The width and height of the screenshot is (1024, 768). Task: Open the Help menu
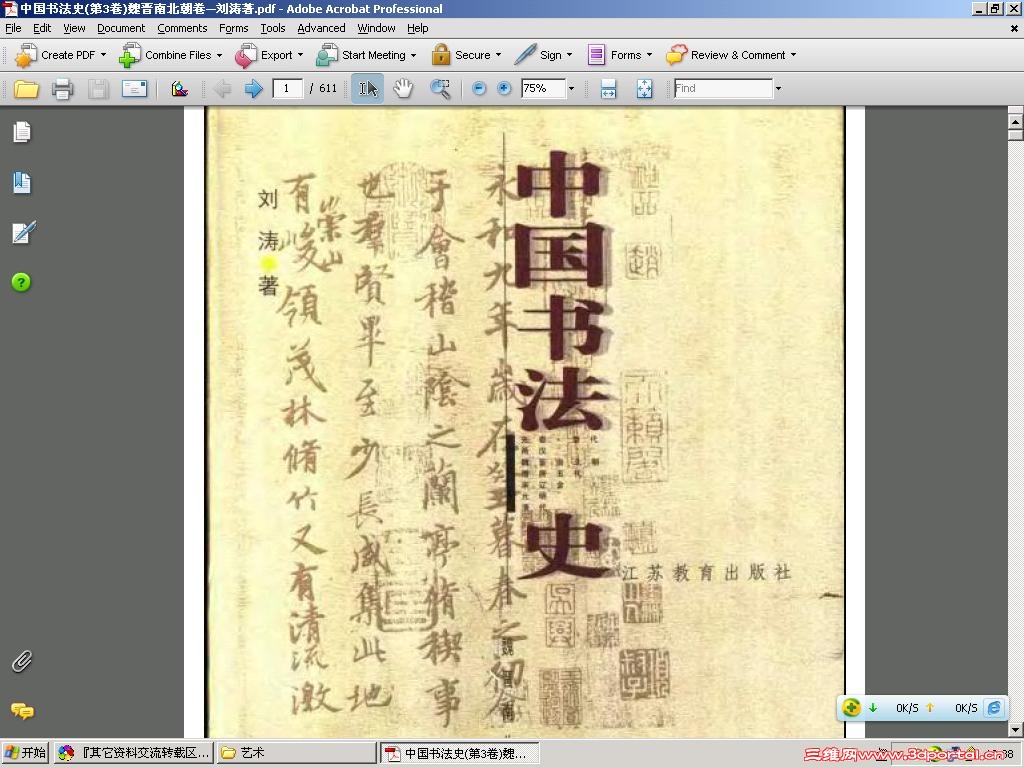[x=417, y=28]
